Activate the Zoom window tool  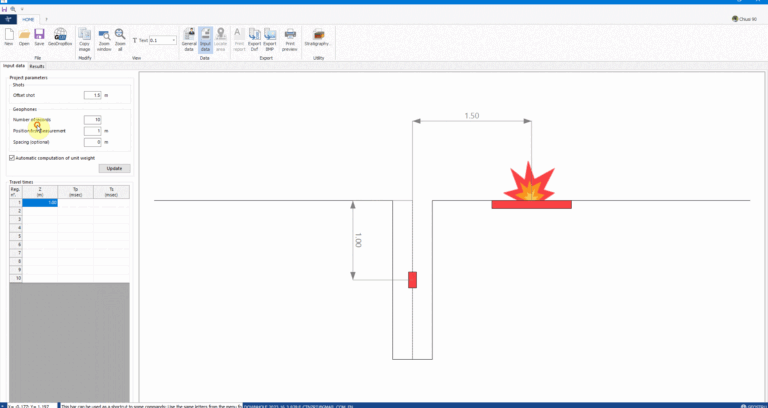coord(102,37)
